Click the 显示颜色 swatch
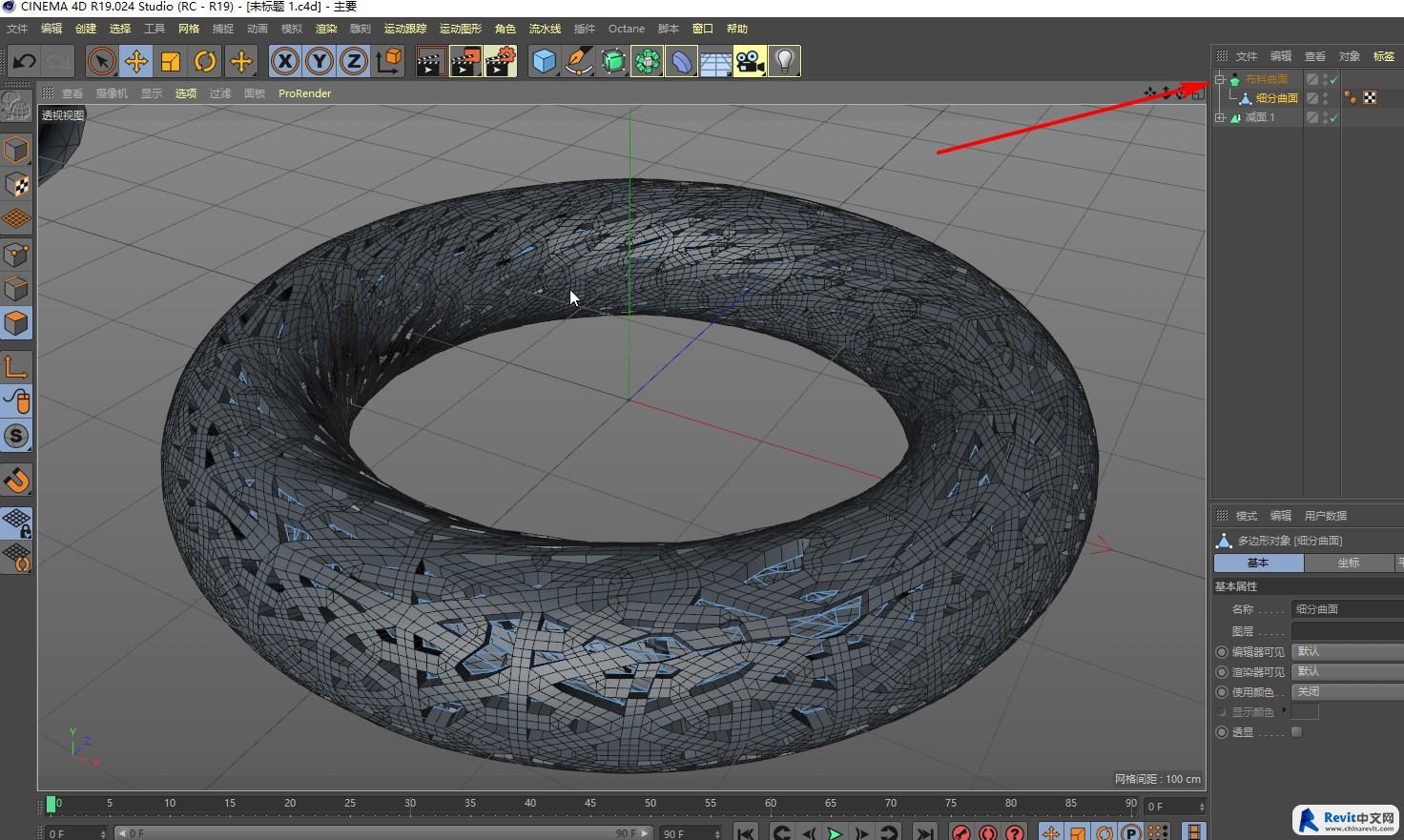 [x=1305, y=711]
